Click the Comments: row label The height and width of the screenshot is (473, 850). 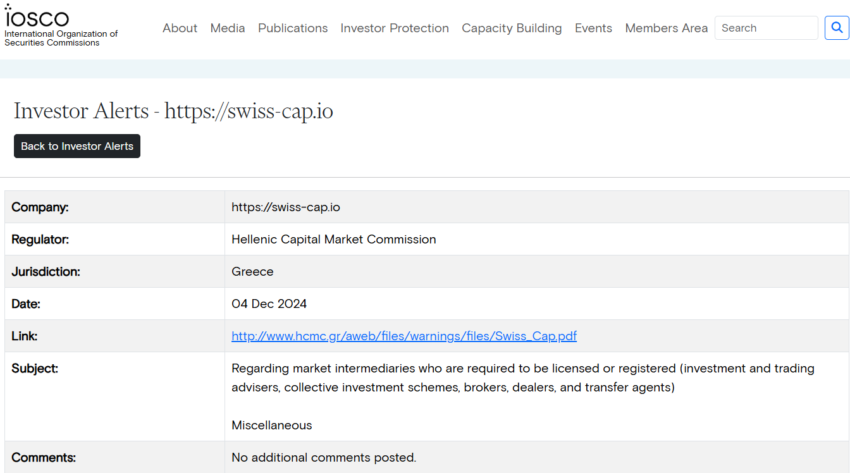(43, 458)
